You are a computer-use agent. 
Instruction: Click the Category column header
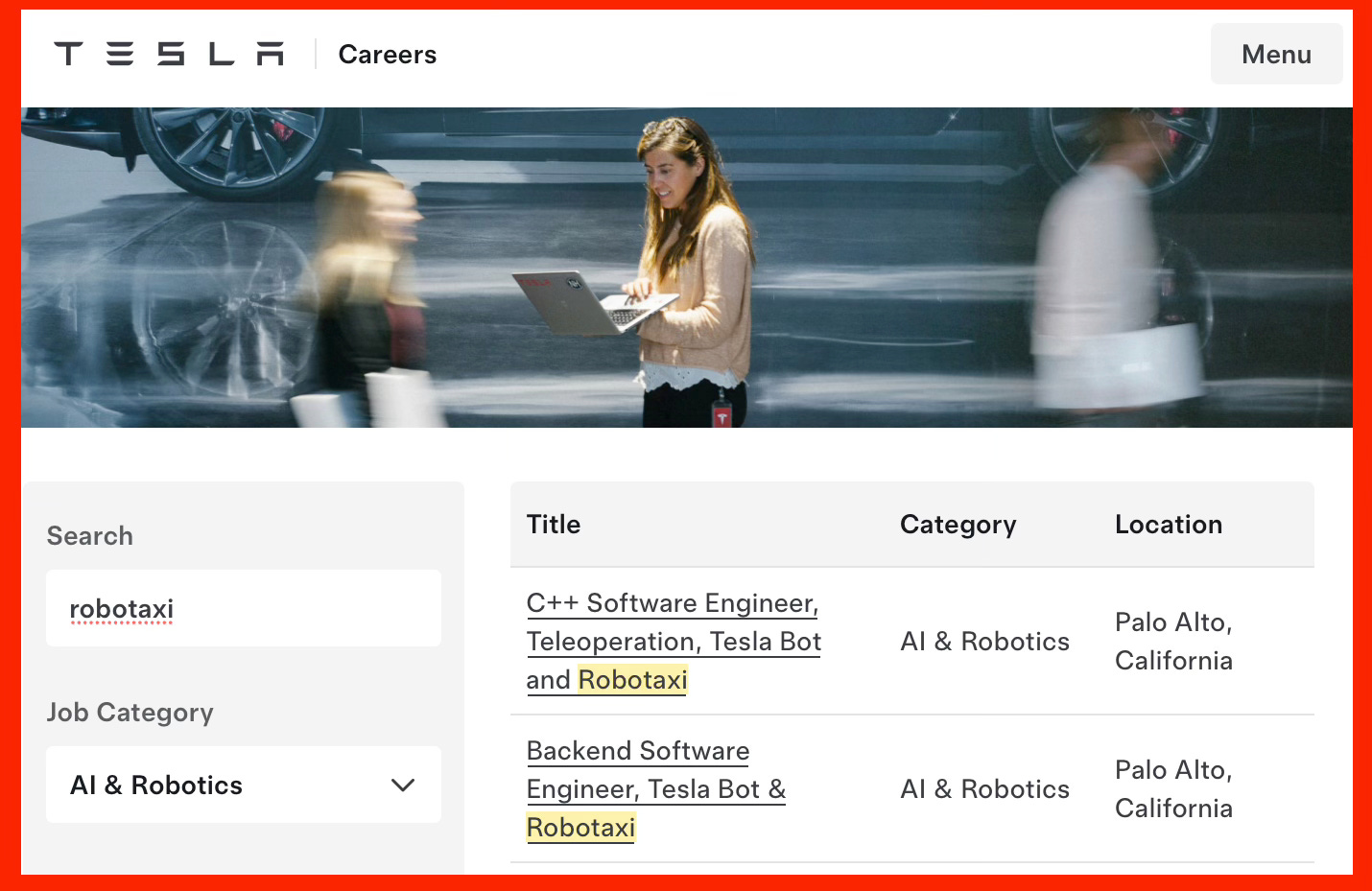click(x=958, y=525)
